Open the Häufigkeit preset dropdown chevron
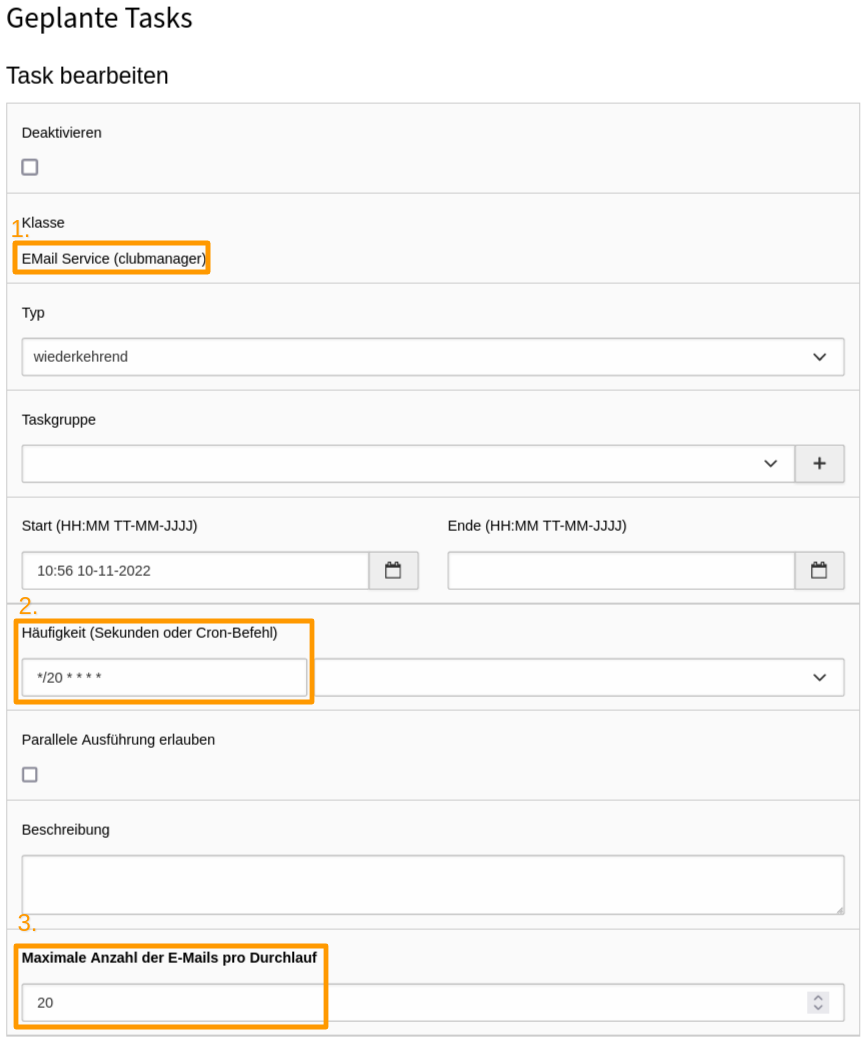This screenshot has height=1041, width=865. [x=822, y=677]
